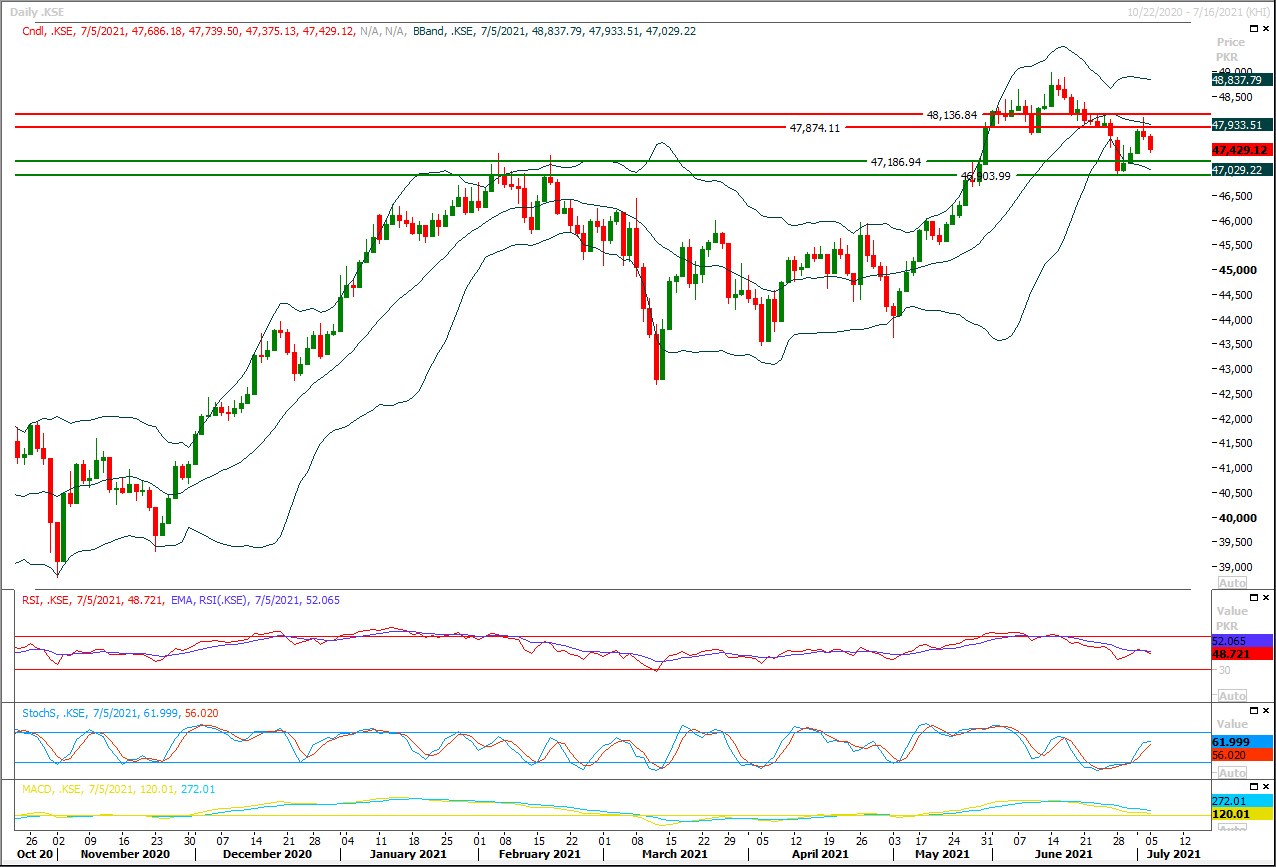Select the 47,874.11 resistance level label
The width and height of the screenshot is (1276, 867).
click(815, 128)
